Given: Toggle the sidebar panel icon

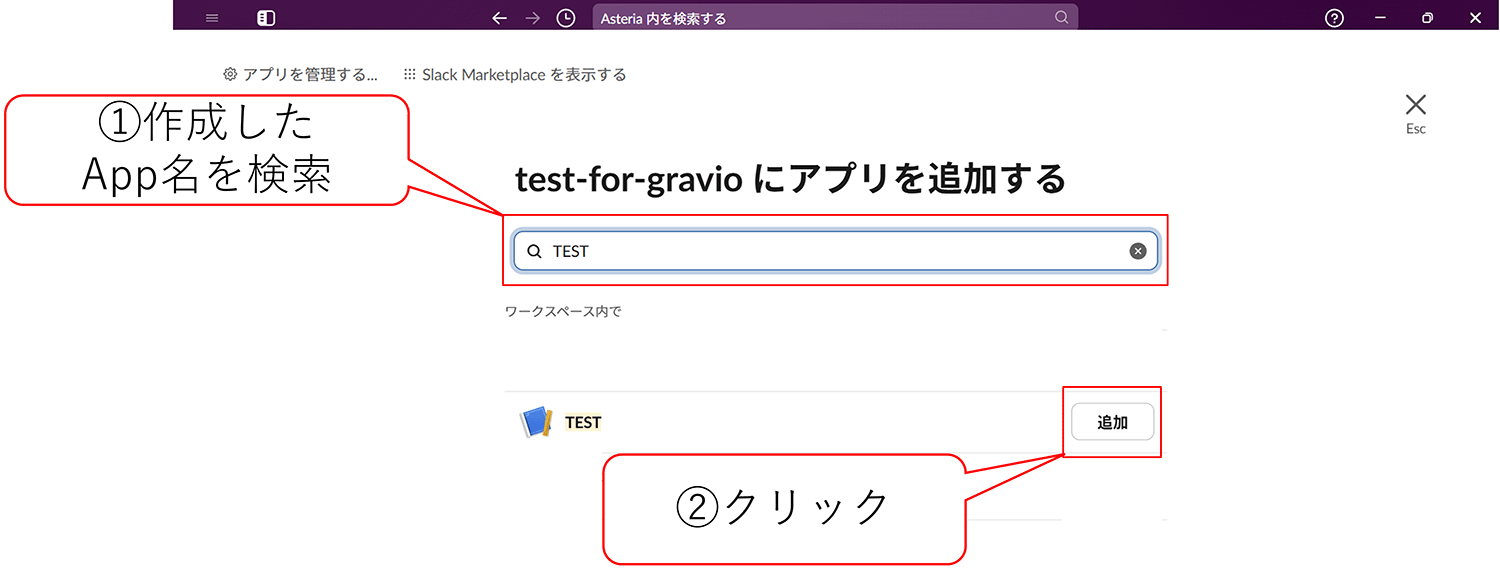Looking at the screenshot, I should click(266, 18).
